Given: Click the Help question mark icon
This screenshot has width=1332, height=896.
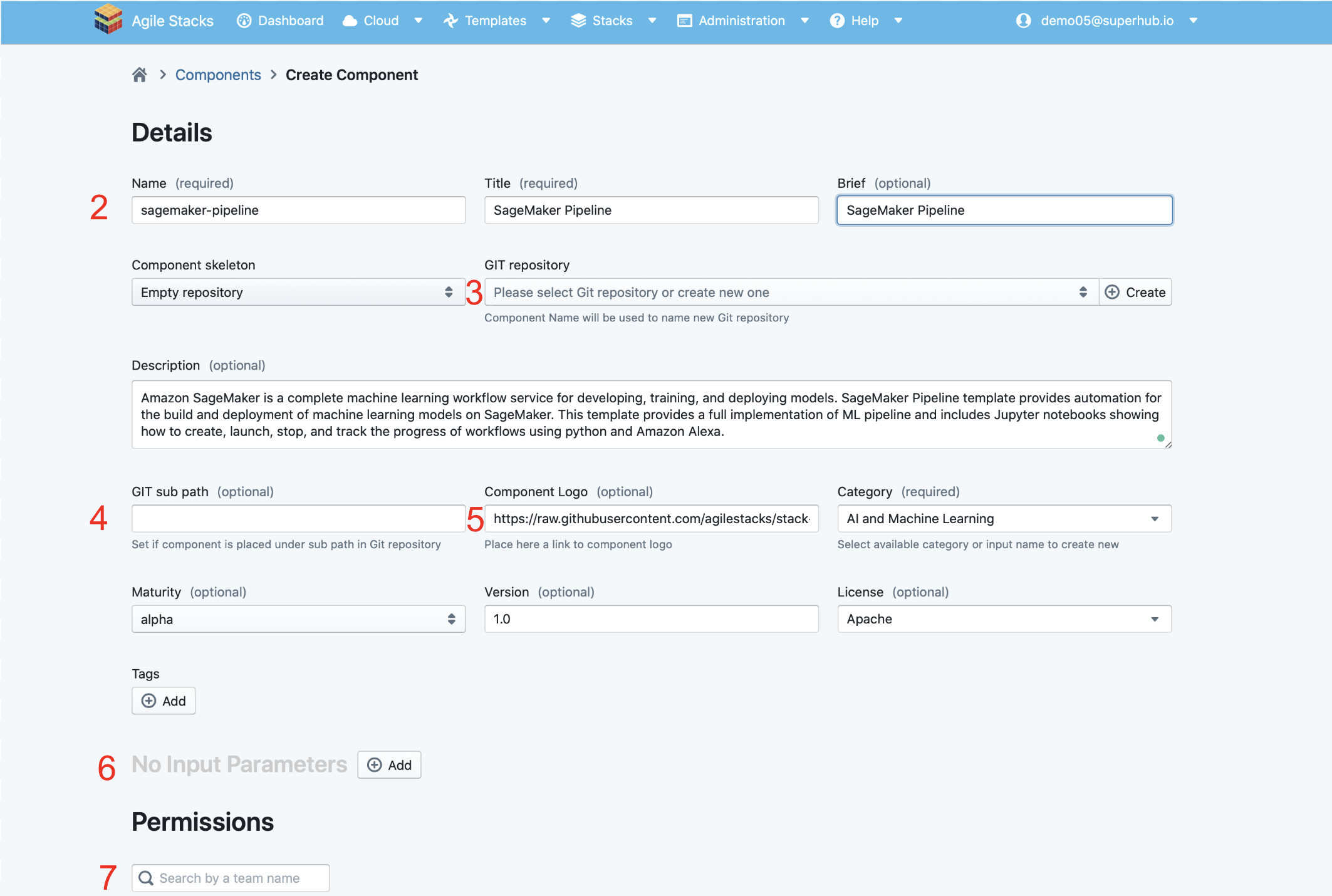Looking at the screenshot, I should point(837,21).
